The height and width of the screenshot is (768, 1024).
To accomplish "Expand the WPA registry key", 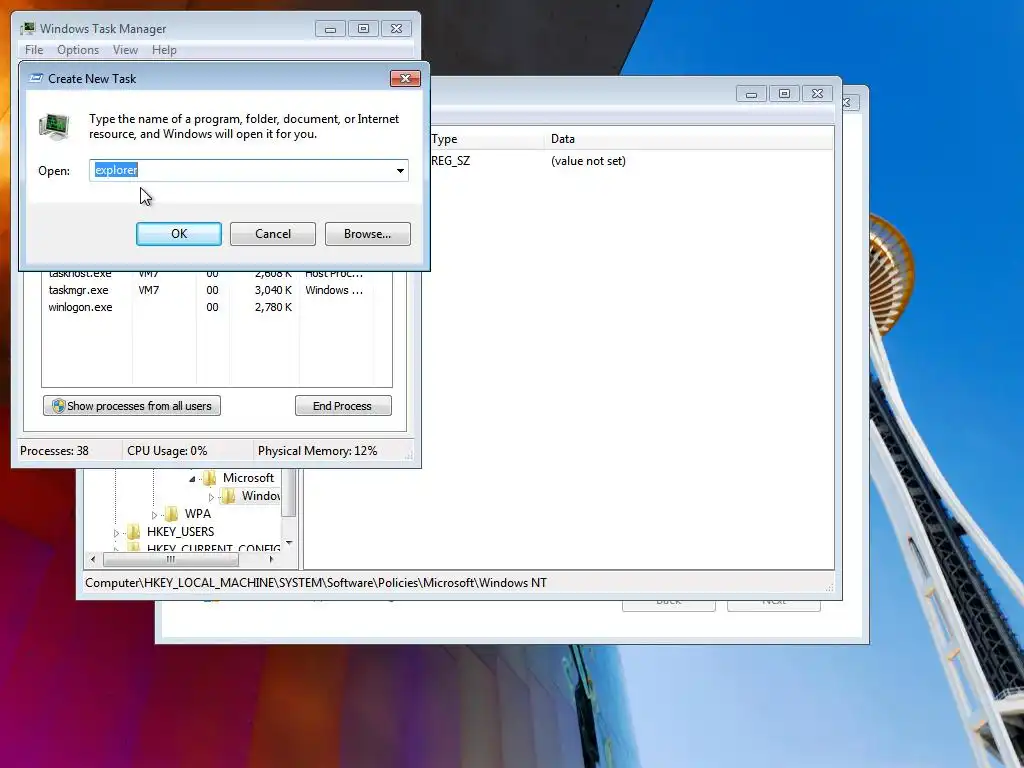I will [x=155, y=515].
